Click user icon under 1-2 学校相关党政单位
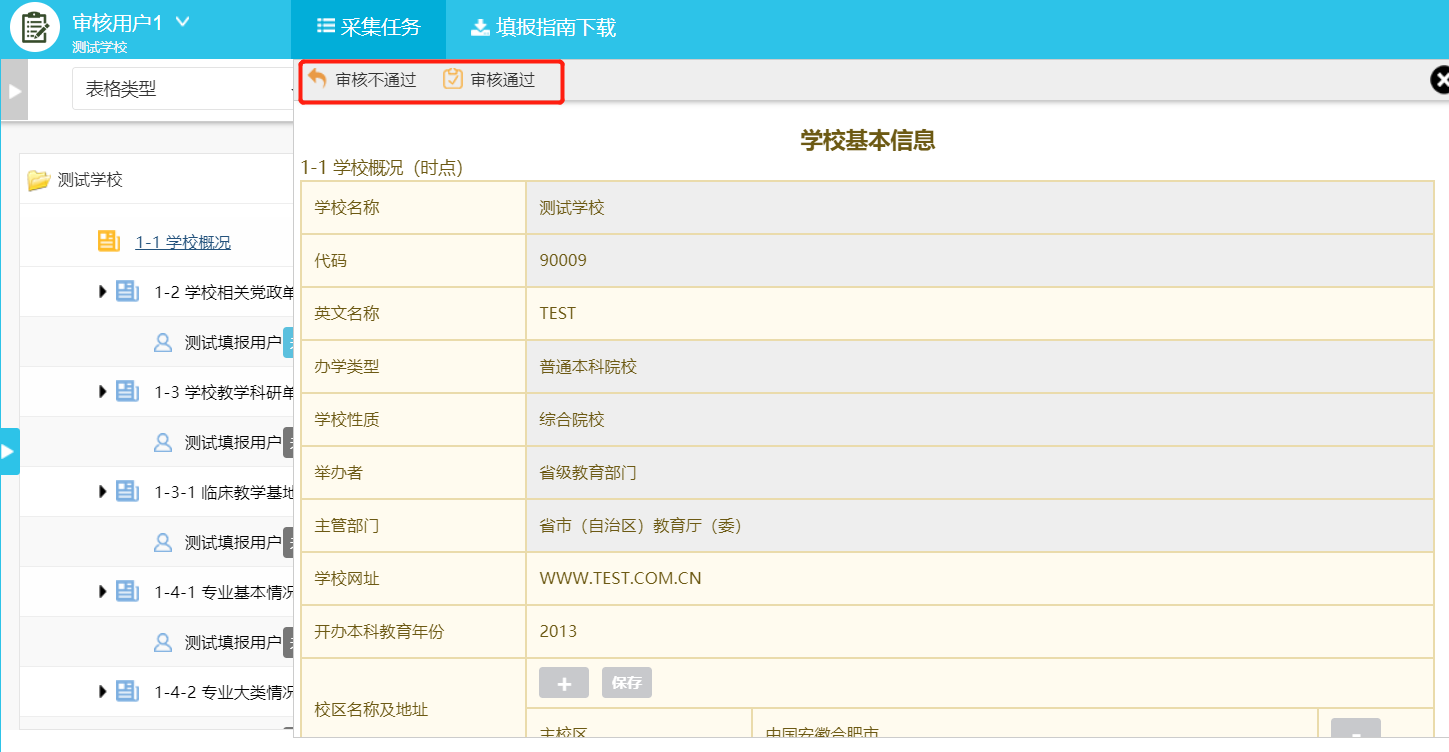This screenshot has height=752, width=1449. point(163,342)
